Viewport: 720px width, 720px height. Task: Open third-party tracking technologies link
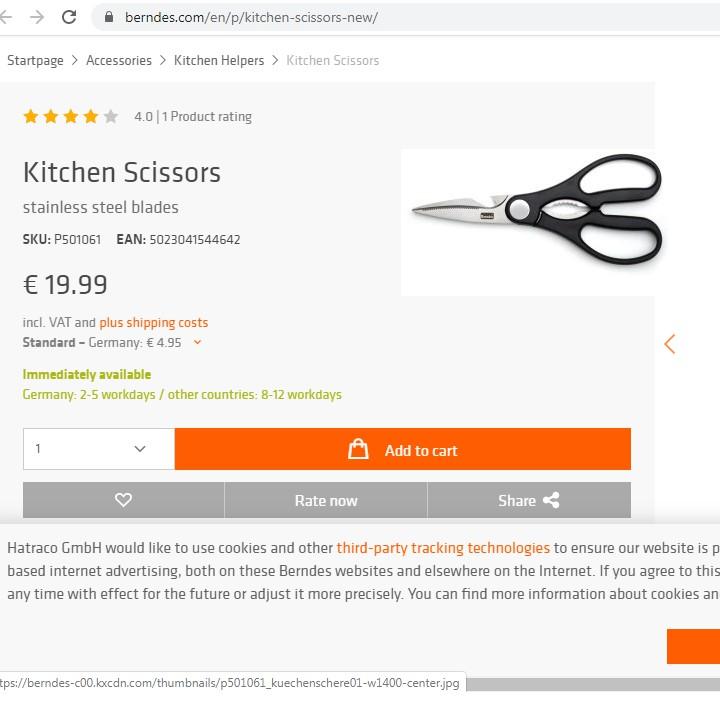(443, 548)
